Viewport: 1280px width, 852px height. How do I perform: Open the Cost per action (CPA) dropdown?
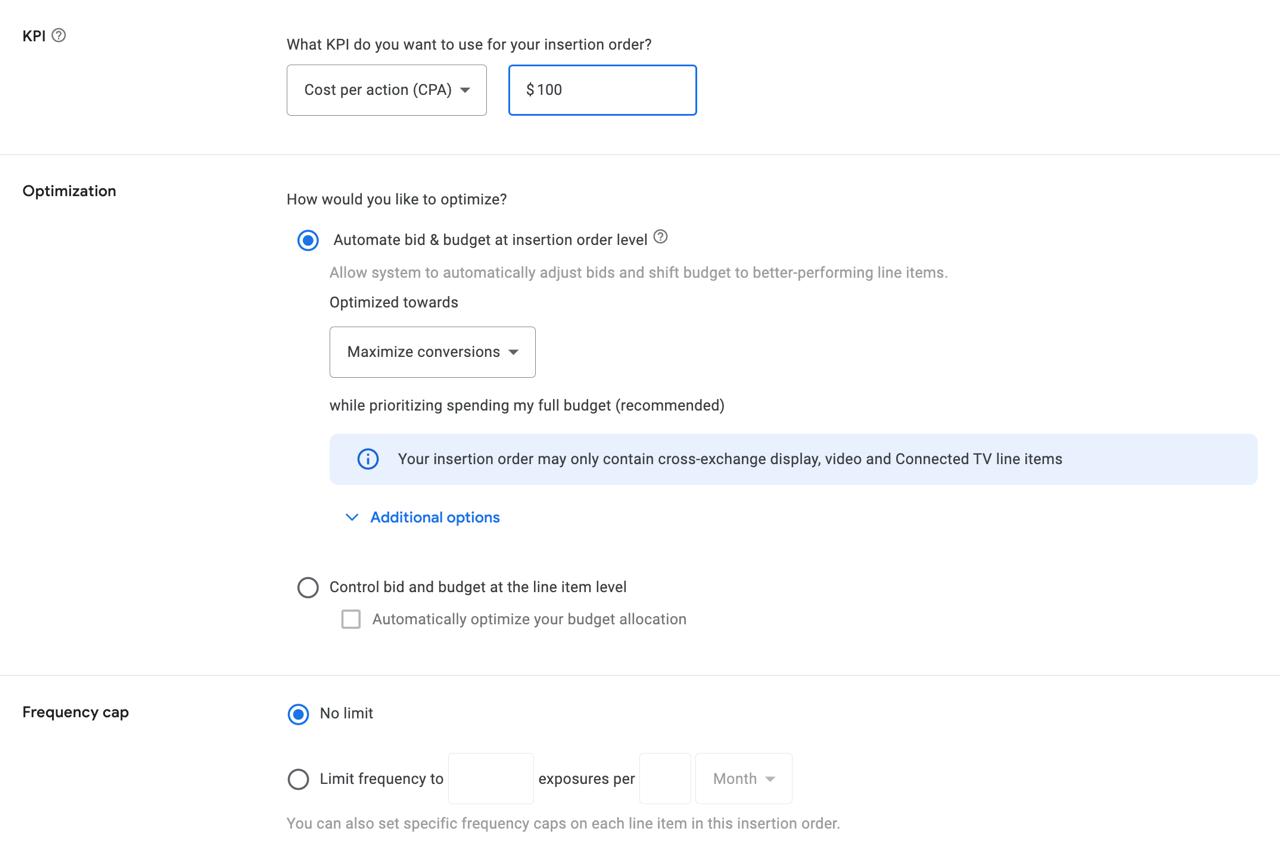[x=387, y=90]
